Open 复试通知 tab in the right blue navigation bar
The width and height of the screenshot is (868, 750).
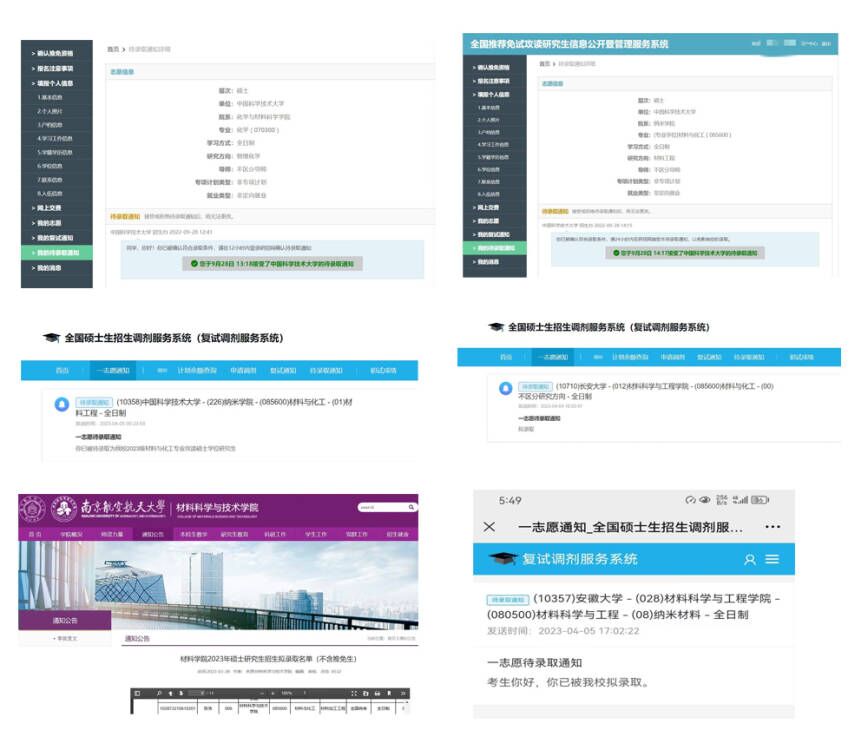(708, 357)
